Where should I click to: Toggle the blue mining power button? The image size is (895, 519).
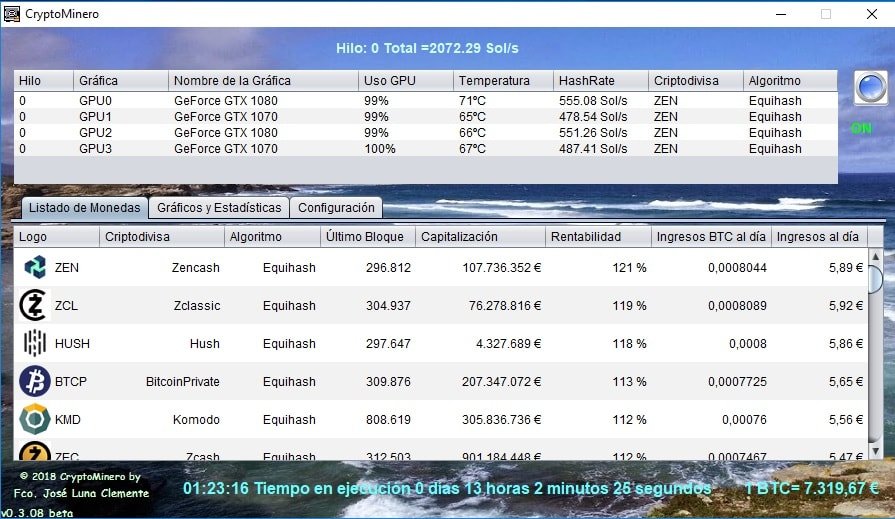[870, 88]
